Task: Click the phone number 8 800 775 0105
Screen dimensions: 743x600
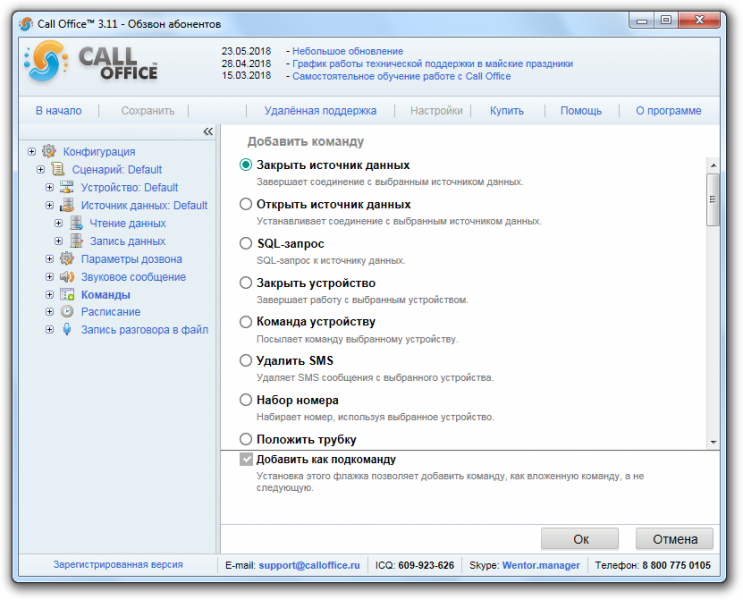Action: tap(676, 565)
